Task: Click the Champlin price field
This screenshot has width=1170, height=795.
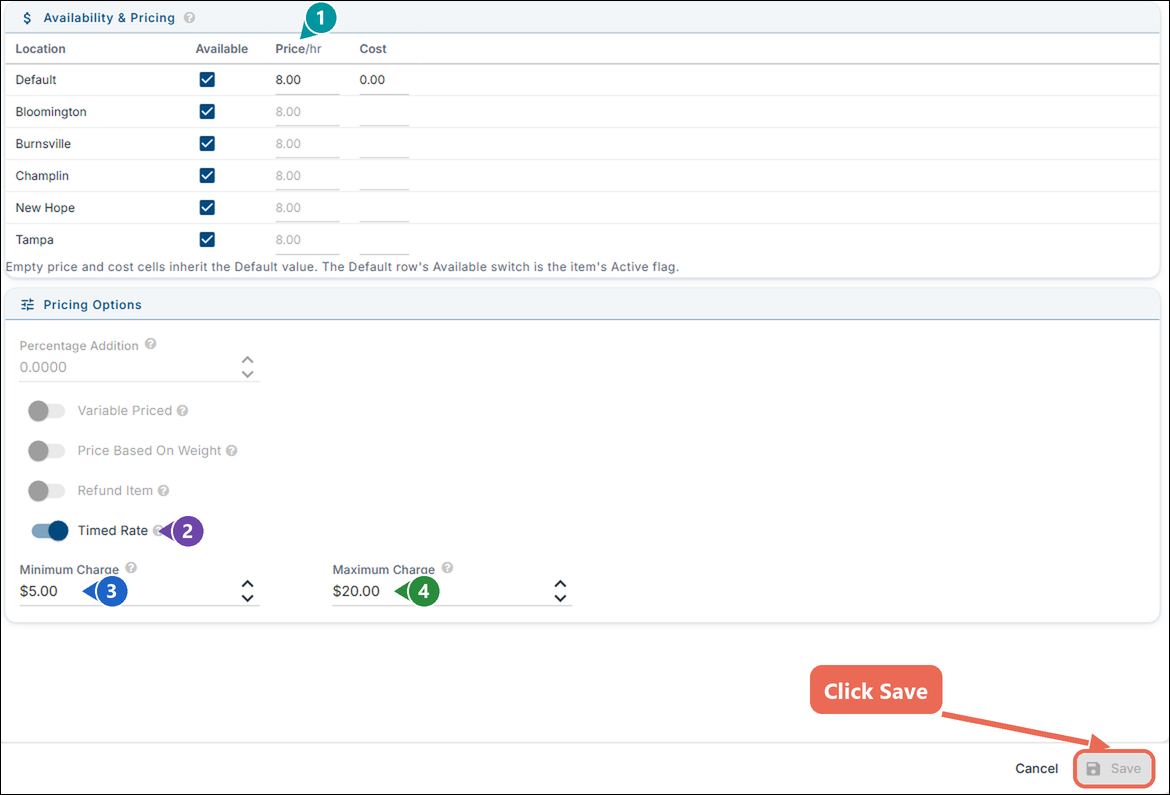Action: (x=307, y=176)
